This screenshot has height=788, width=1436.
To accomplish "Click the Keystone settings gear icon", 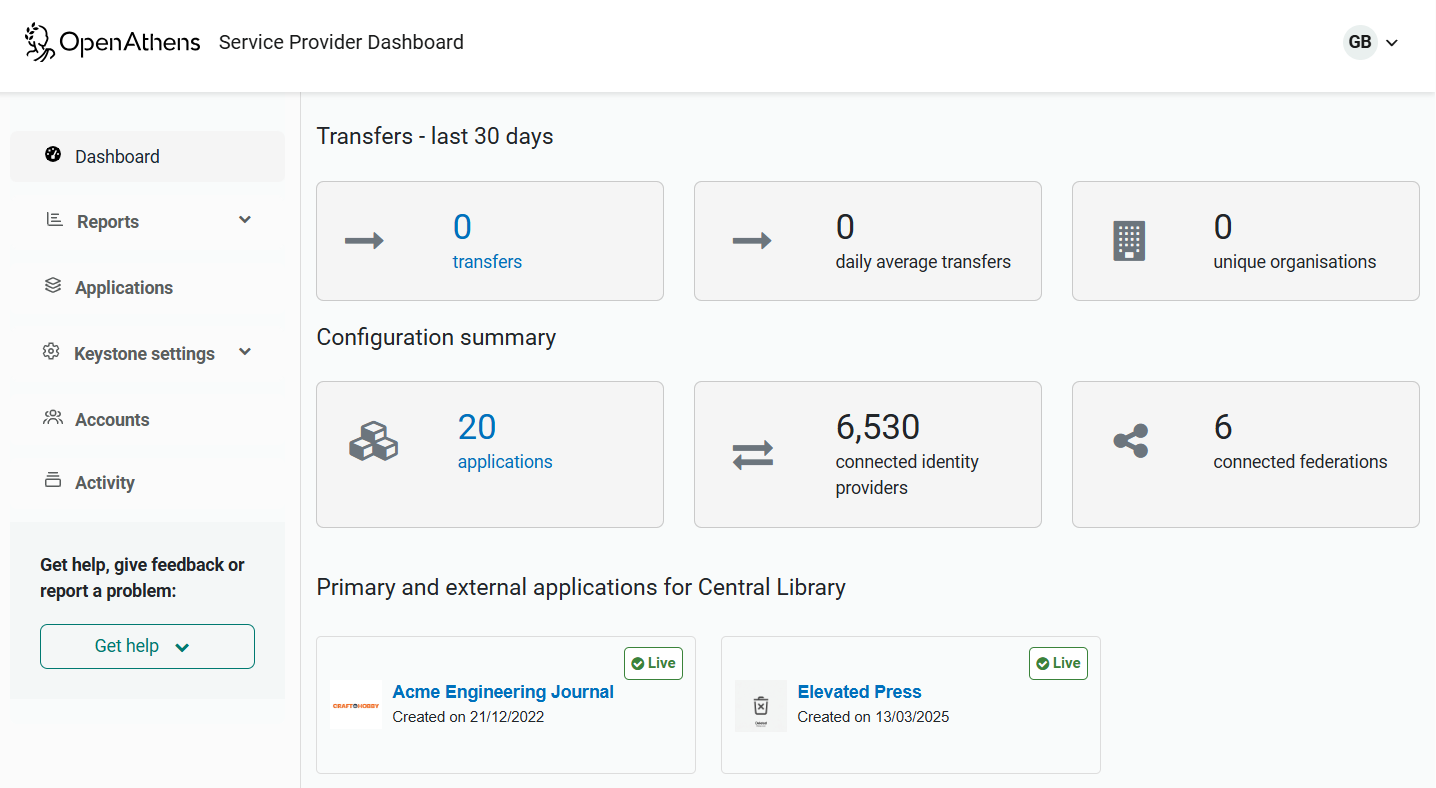I will (52, 352).
